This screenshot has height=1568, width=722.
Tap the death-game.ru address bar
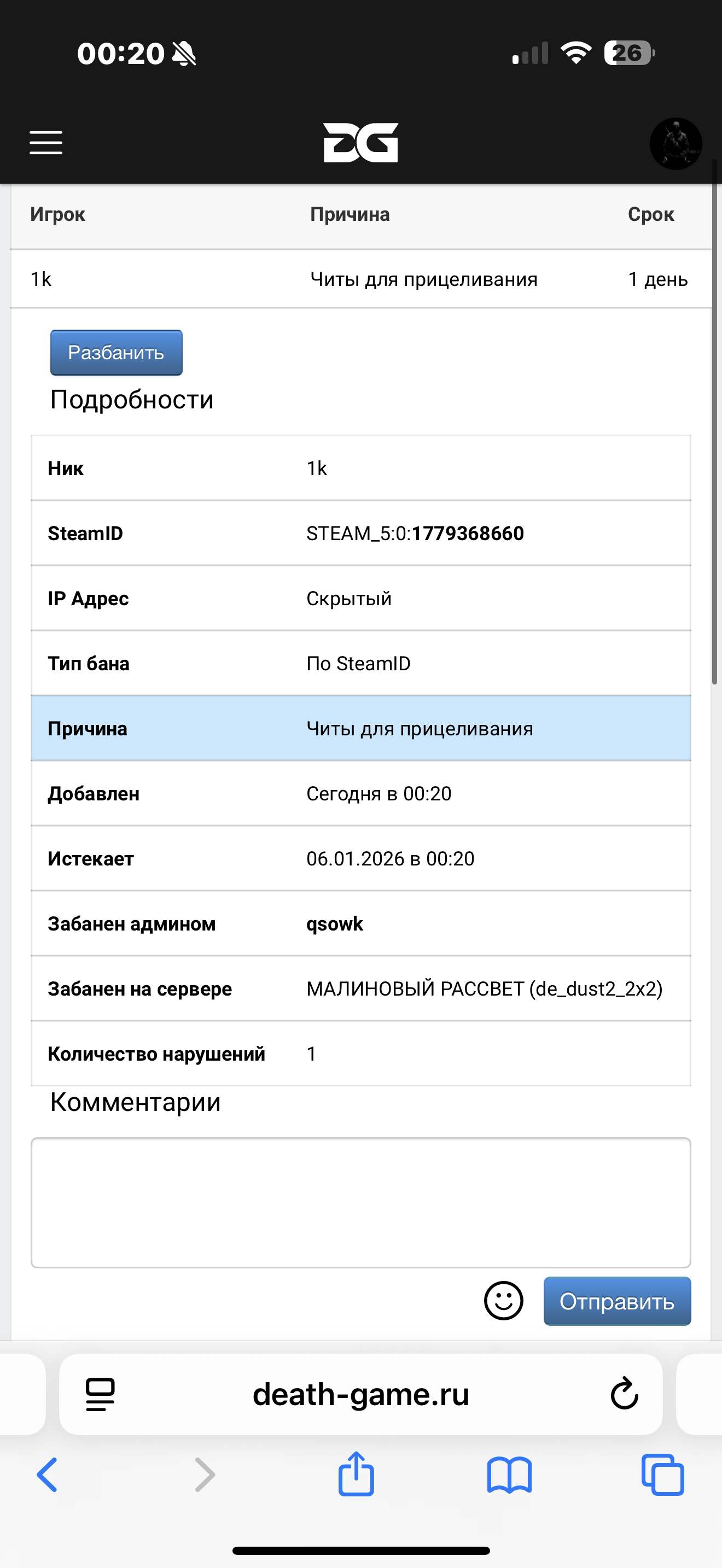[360, 1394]
